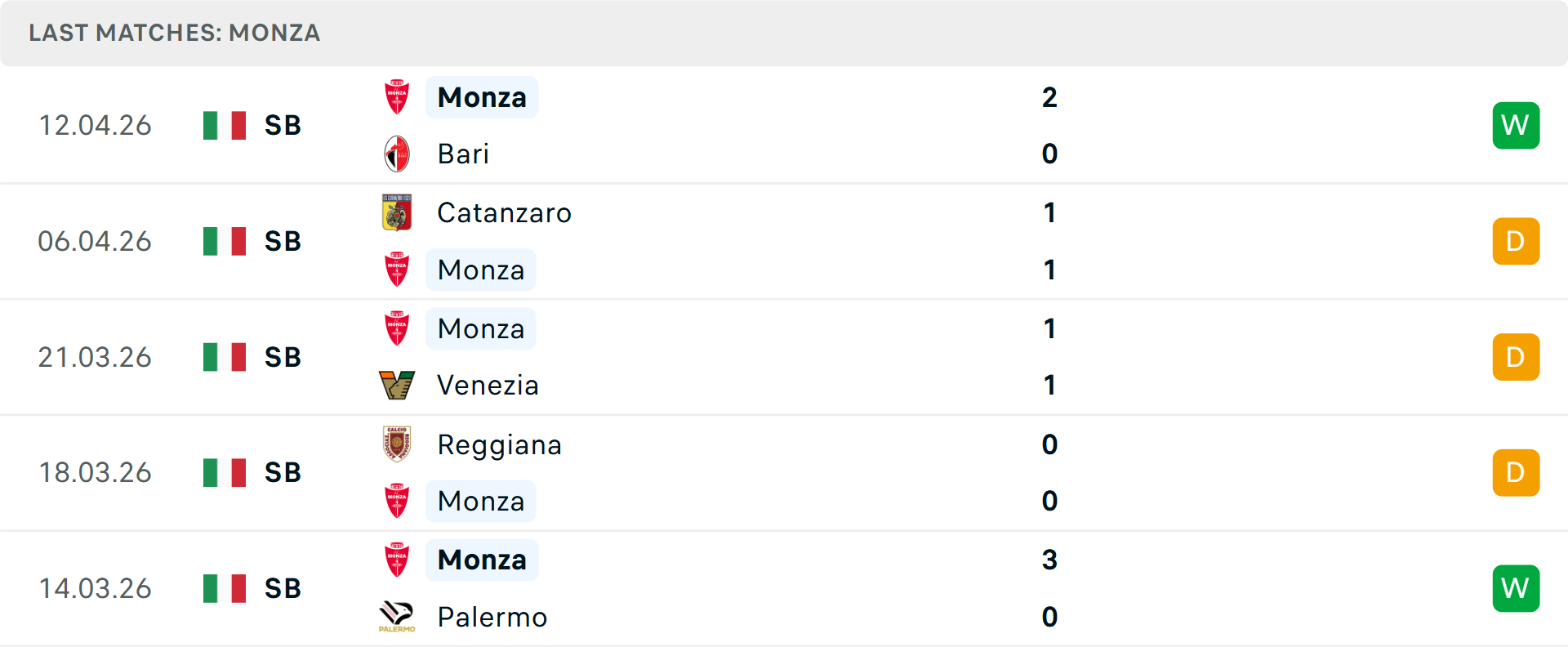
Task: Click the D badge for Reggiana match
Action: click(x=1516, y=472)
